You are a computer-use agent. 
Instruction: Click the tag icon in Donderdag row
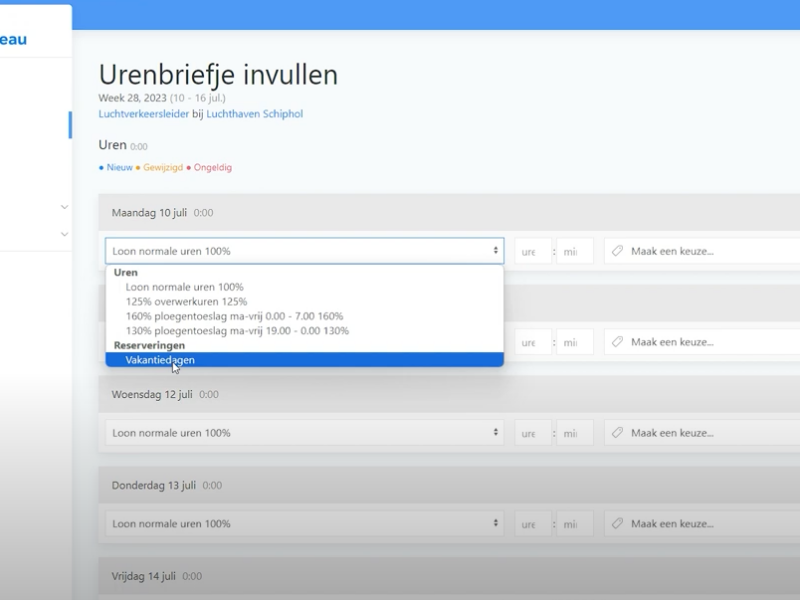617,524
